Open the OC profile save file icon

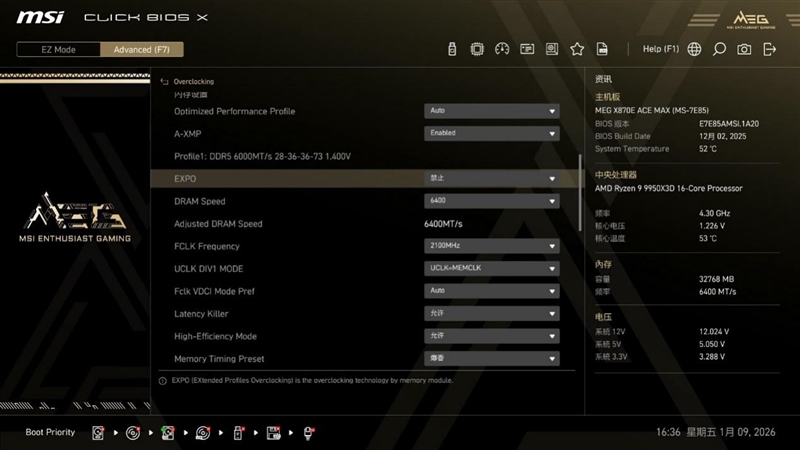point(602,49)
